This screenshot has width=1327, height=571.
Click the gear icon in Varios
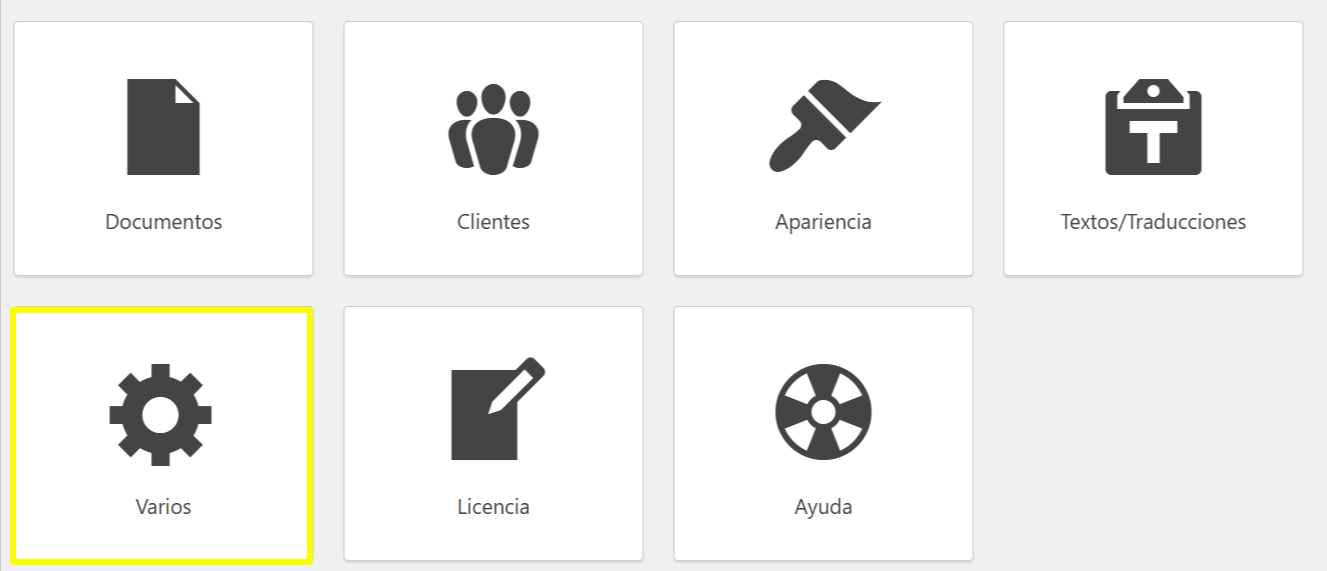point(161,414)
